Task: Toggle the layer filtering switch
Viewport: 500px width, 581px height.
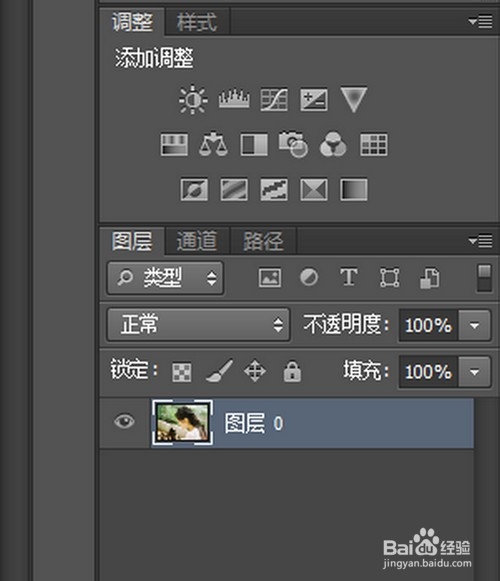Action: point(484,278)
